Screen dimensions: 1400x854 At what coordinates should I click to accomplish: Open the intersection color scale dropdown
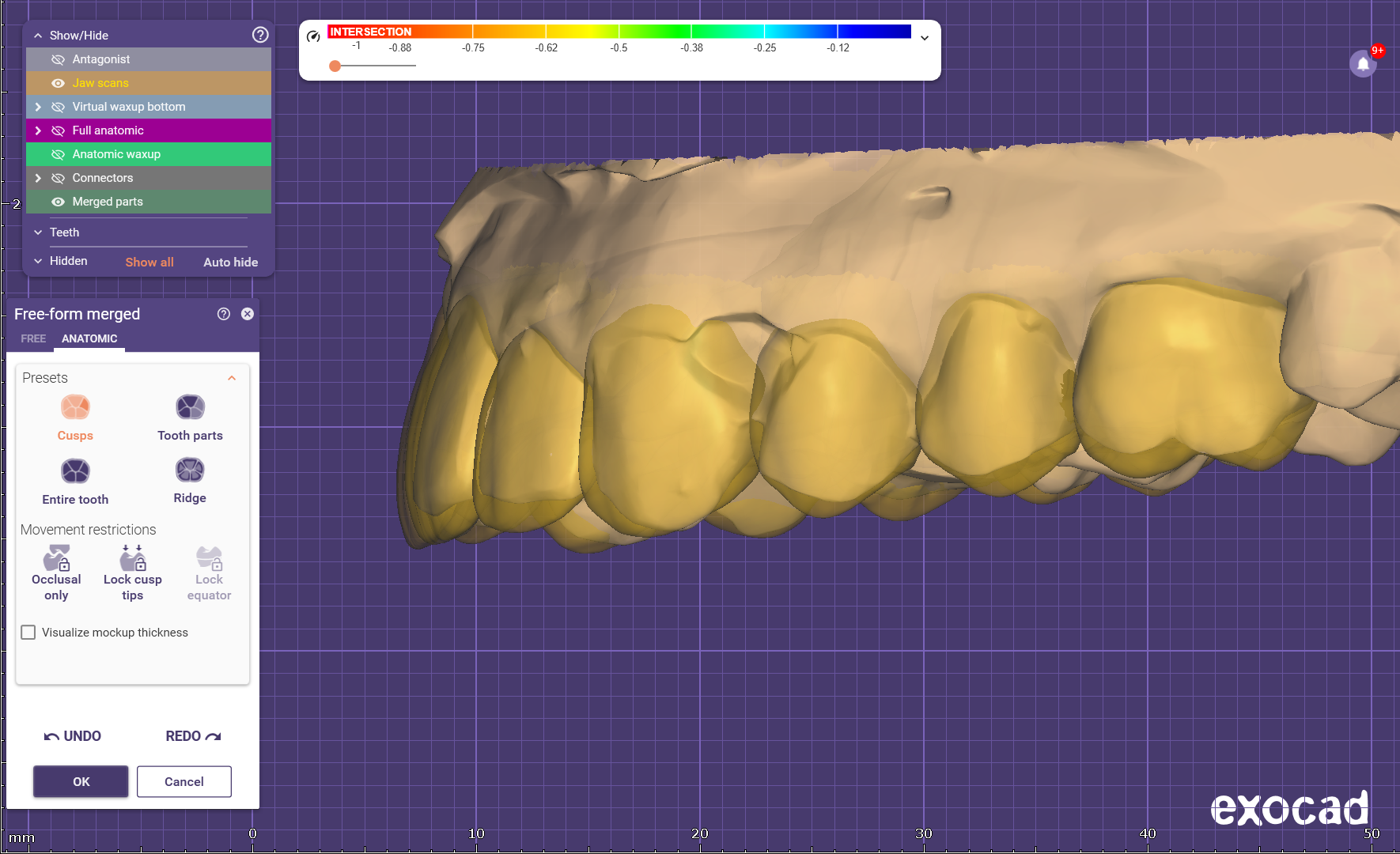coord(924,37)
